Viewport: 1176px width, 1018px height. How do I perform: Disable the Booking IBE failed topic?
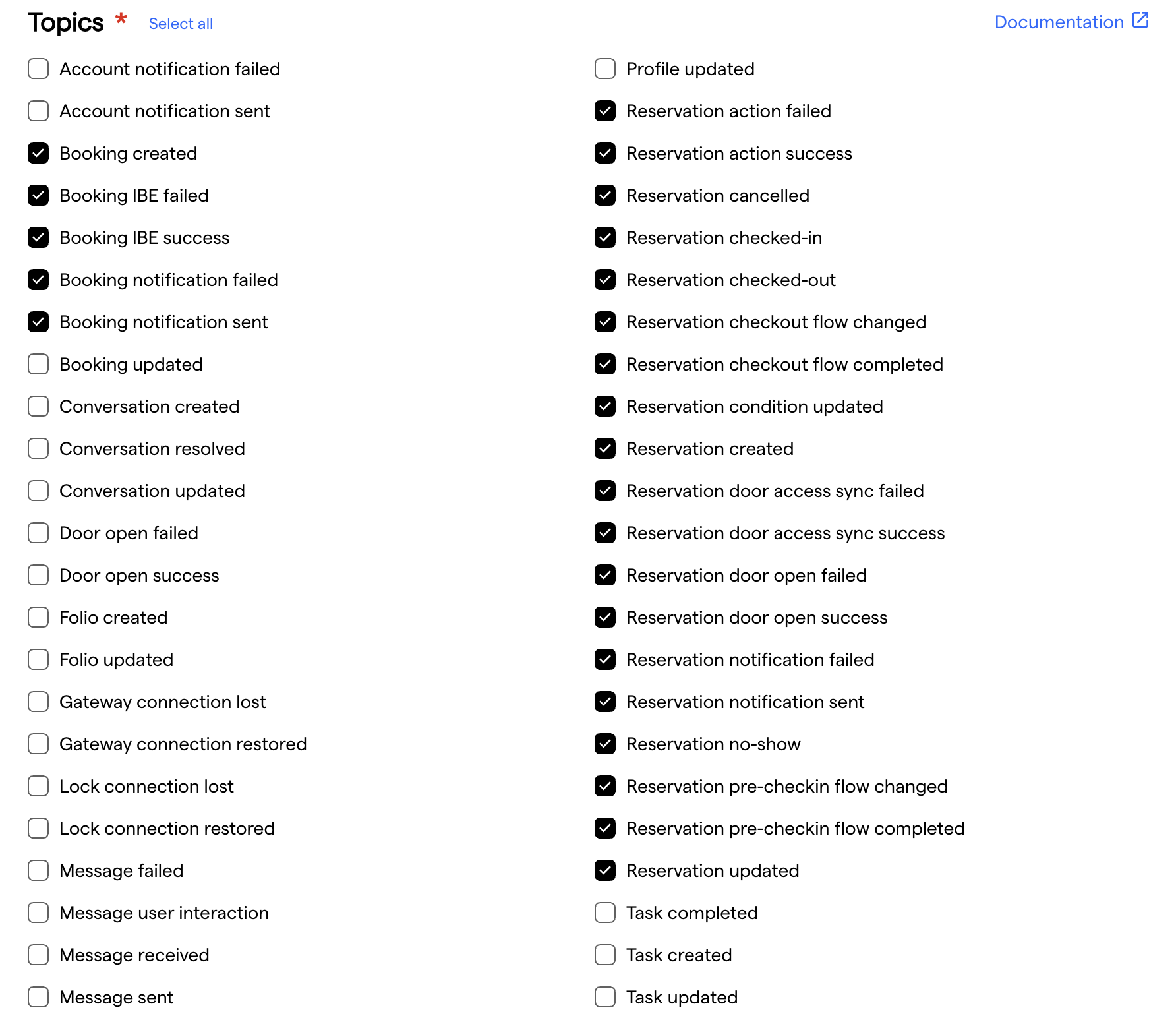(x=38, y=195)
